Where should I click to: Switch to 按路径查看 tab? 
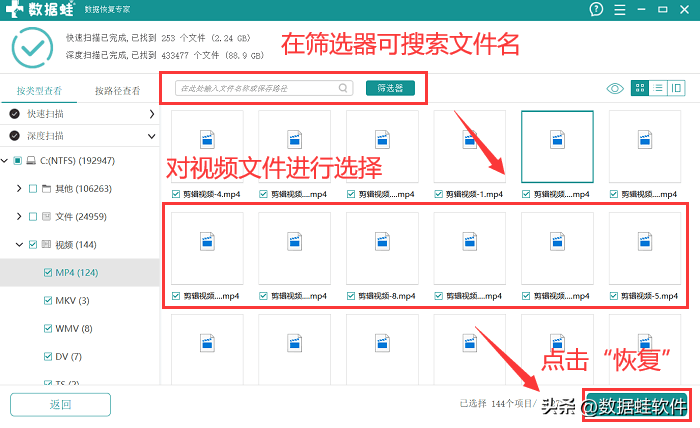tap(117, 91)
